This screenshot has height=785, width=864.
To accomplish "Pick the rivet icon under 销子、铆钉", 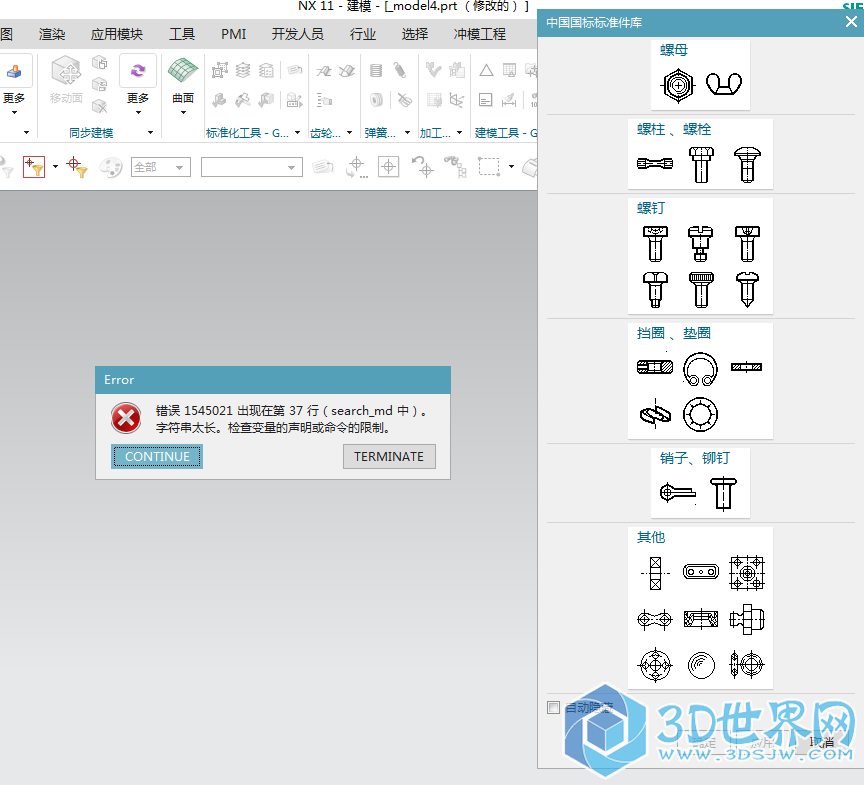I will pos(723,494).
